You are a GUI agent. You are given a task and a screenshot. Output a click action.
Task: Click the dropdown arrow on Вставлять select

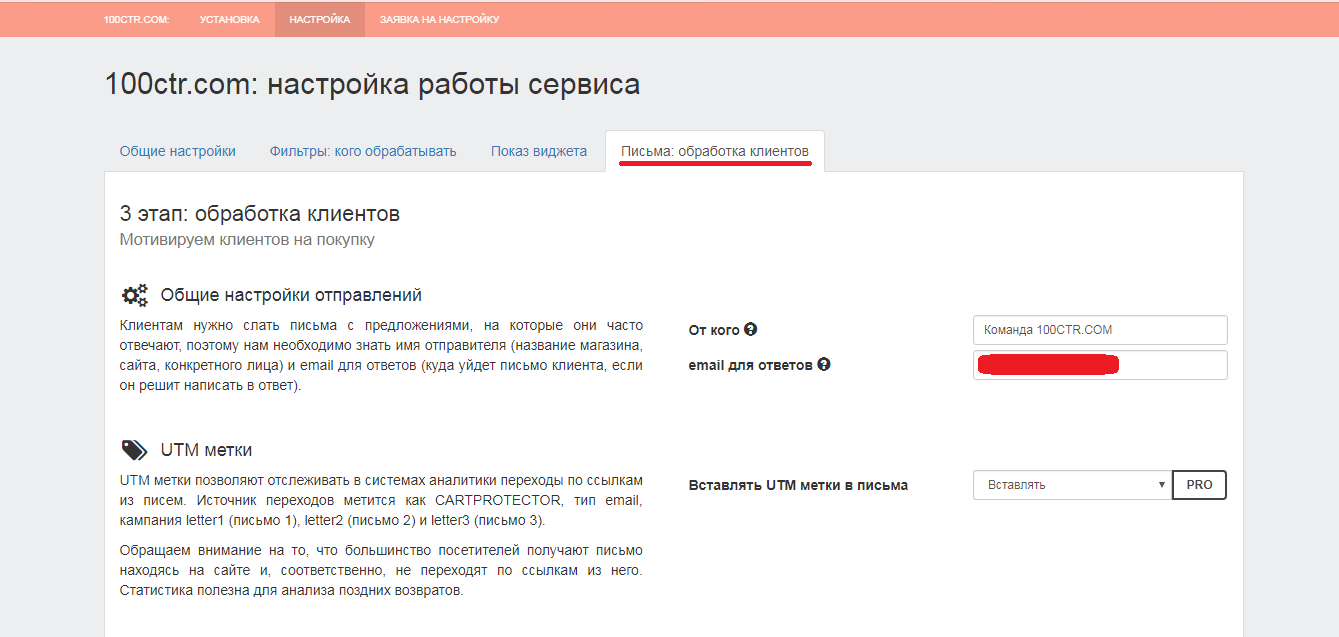pos(1161,485)
